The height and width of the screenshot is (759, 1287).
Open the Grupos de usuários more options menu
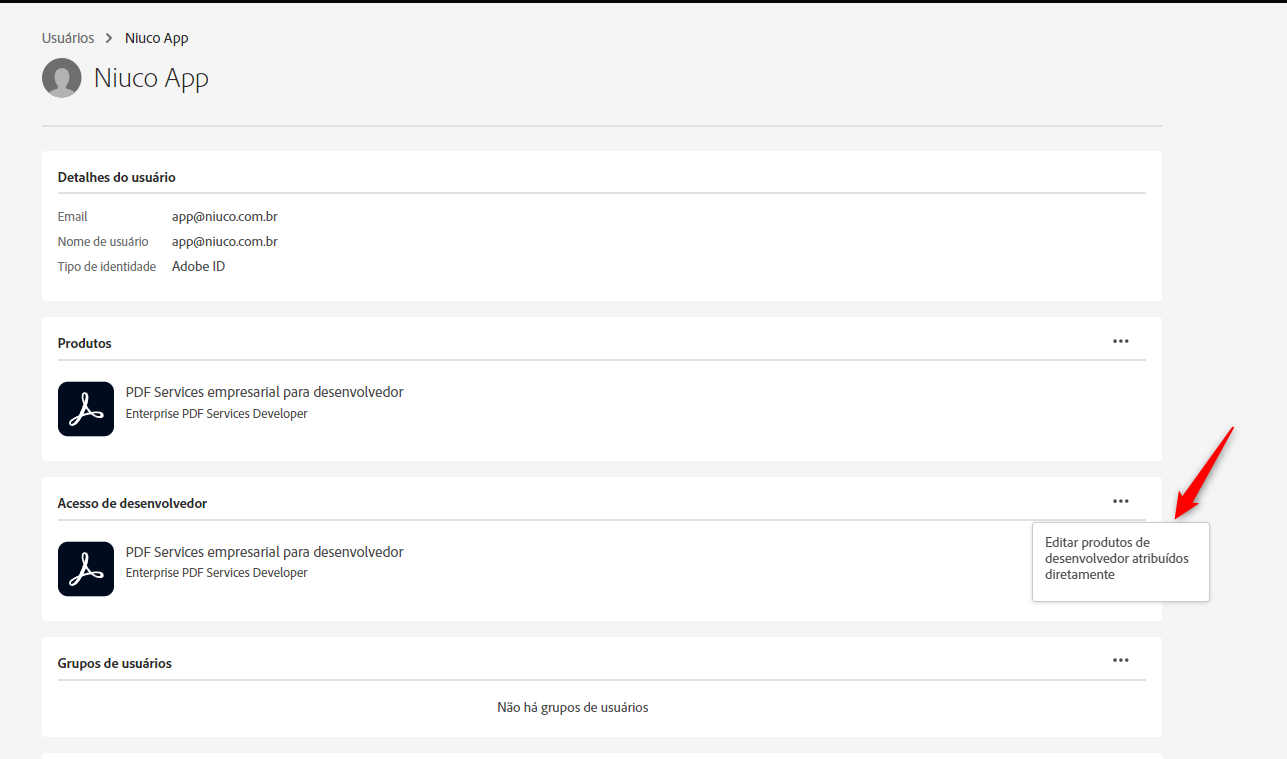[1121, 660]
